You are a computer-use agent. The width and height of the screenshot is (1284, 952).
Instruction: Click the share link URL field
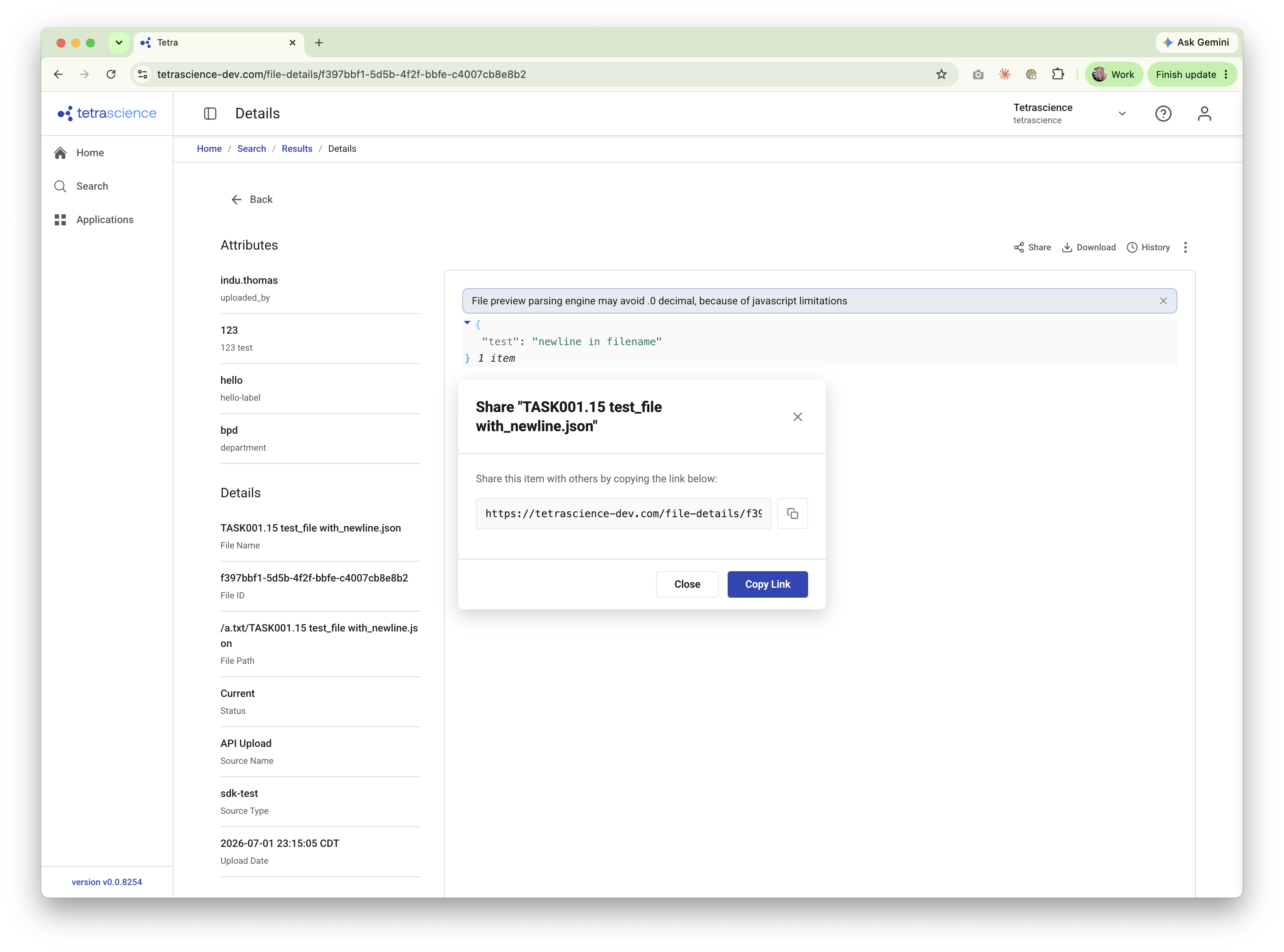tap(623, 513)
